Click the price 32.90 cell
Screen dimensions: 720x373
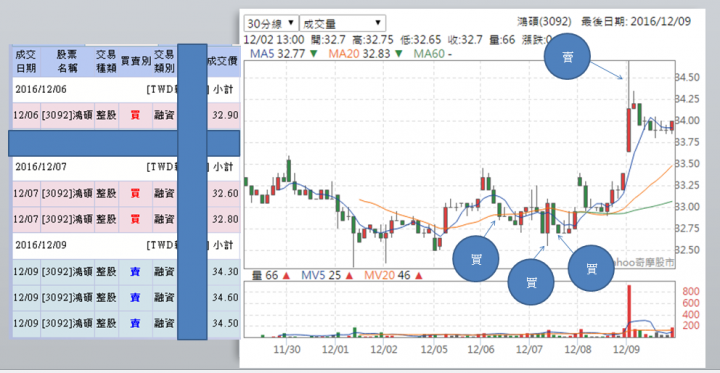coord(225,115)
